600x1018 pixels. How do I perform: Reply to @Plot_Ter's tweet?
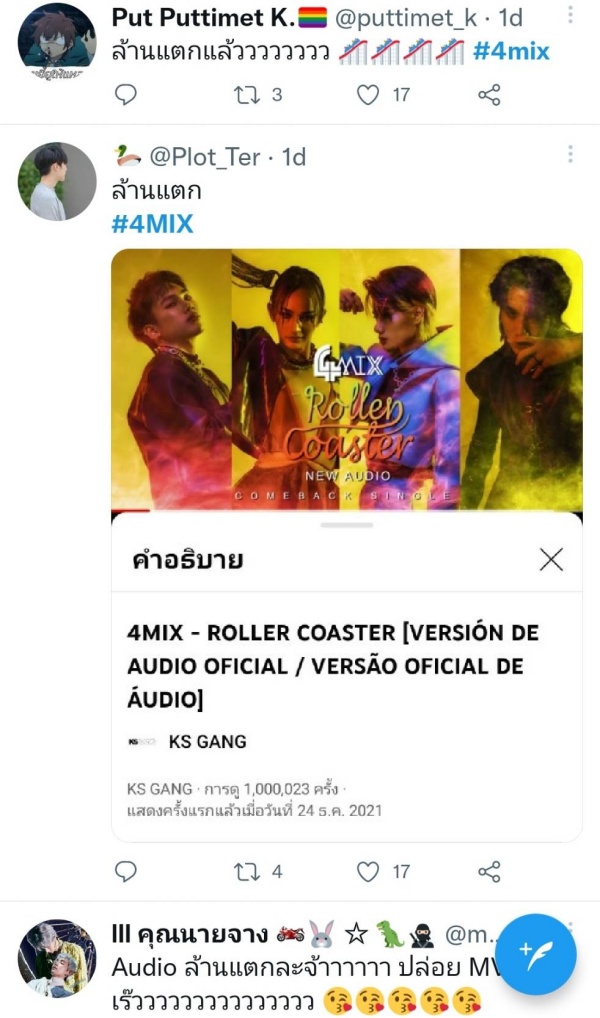(x=125, y=871)
